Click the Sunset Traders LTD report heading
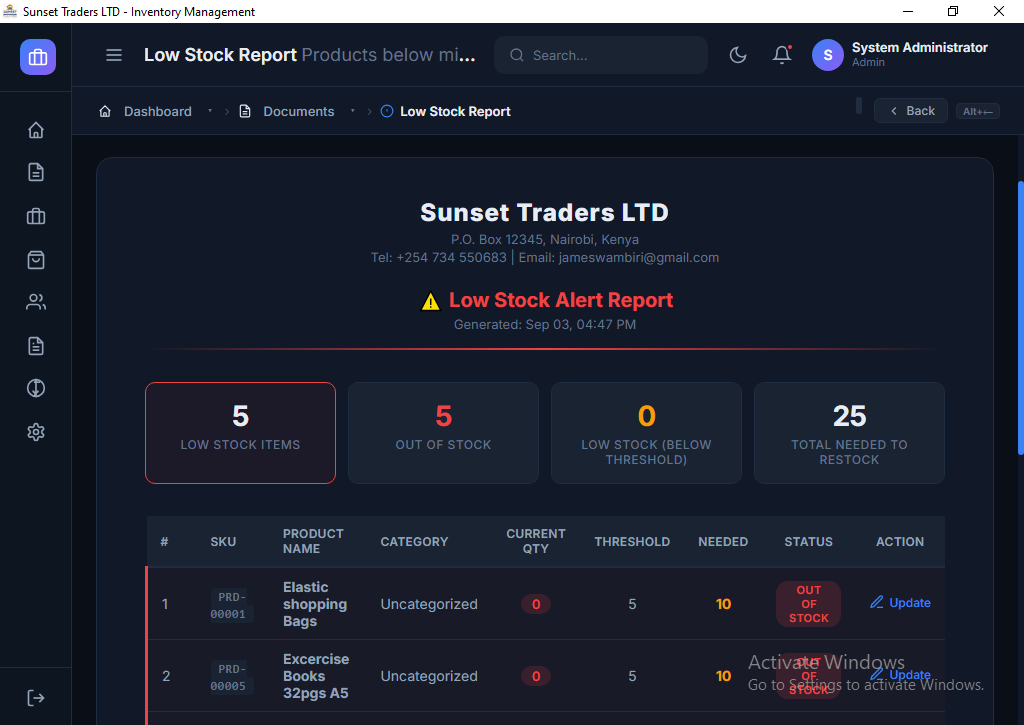The height and width of the screenshot is (725, 1024). pos(545,212)
